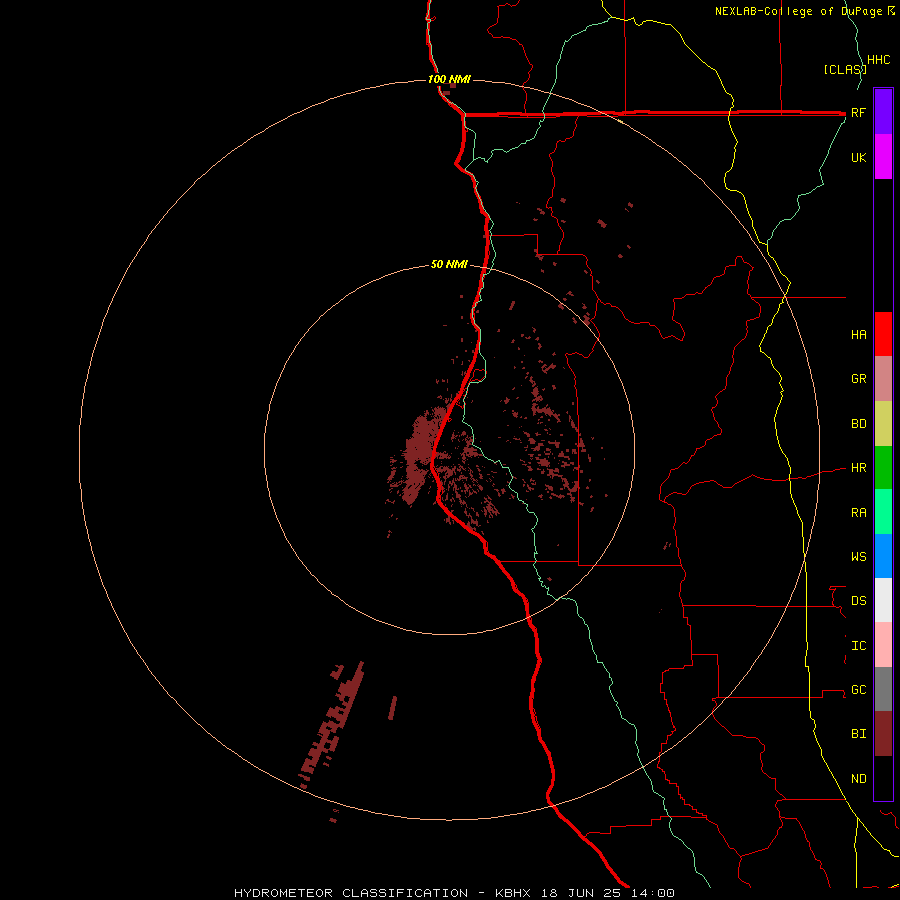900x900 pixels.
Task: Click the [CLAS] units label
Action: tap(844, 69)
